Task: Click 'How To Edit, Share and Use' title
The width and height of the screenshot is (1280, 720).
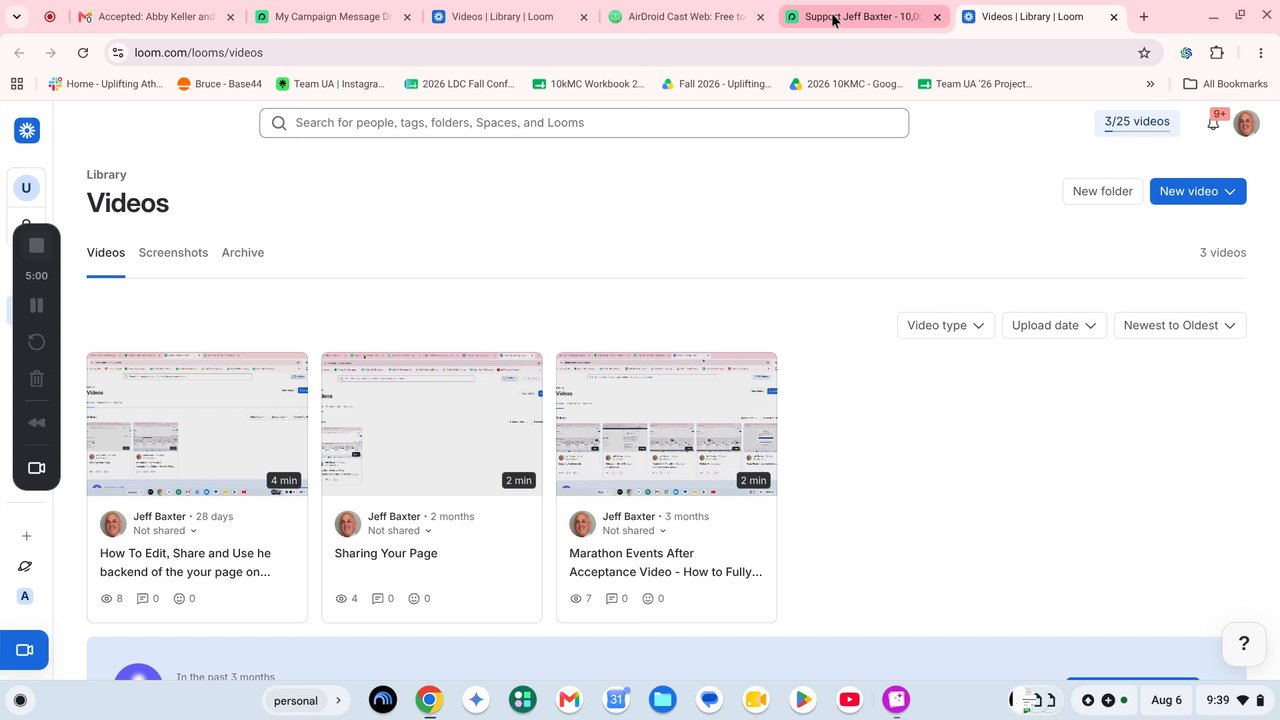Action: [185, 562]
